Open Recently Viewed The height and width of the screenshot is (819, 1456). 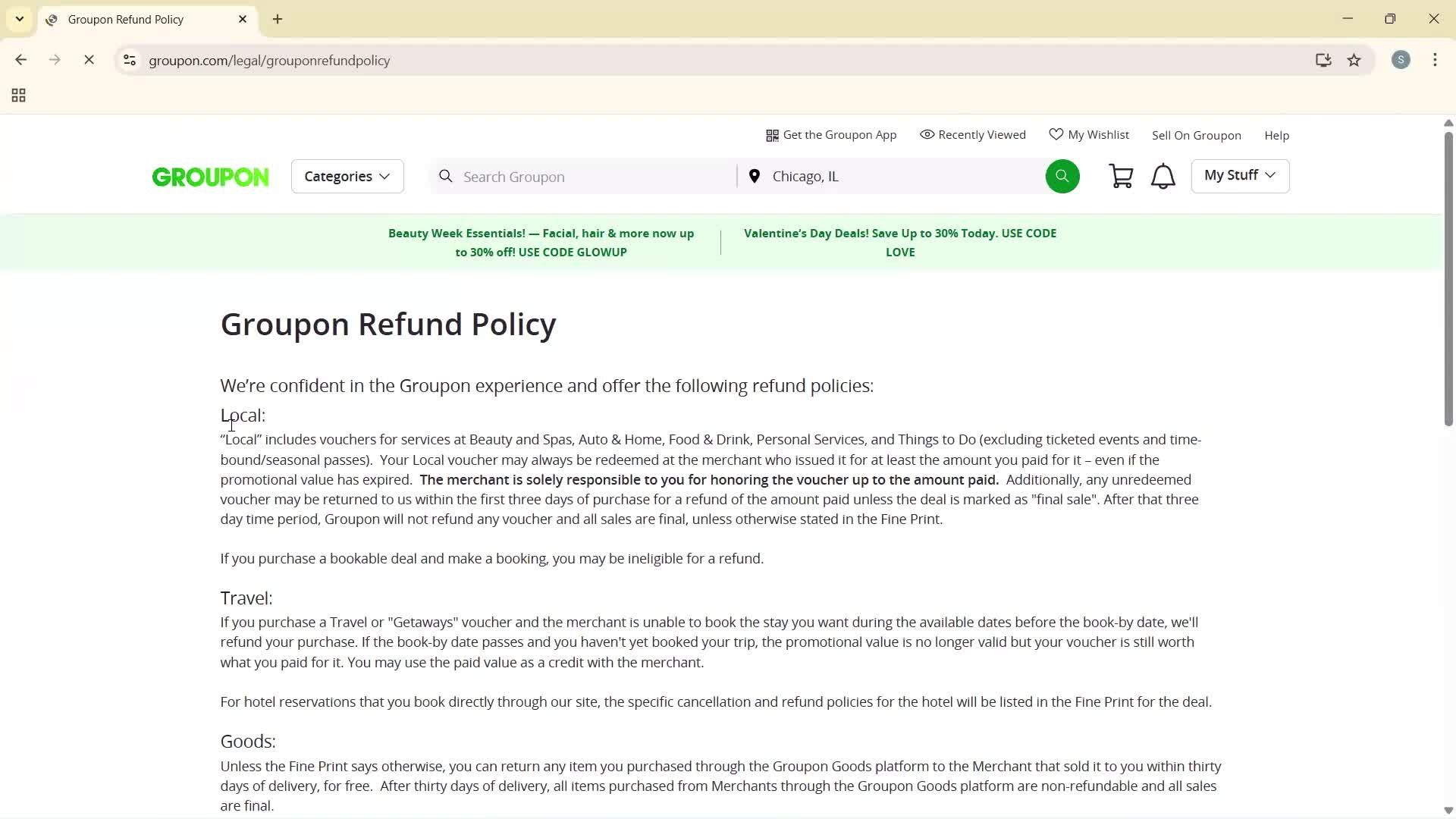[973, 134]
